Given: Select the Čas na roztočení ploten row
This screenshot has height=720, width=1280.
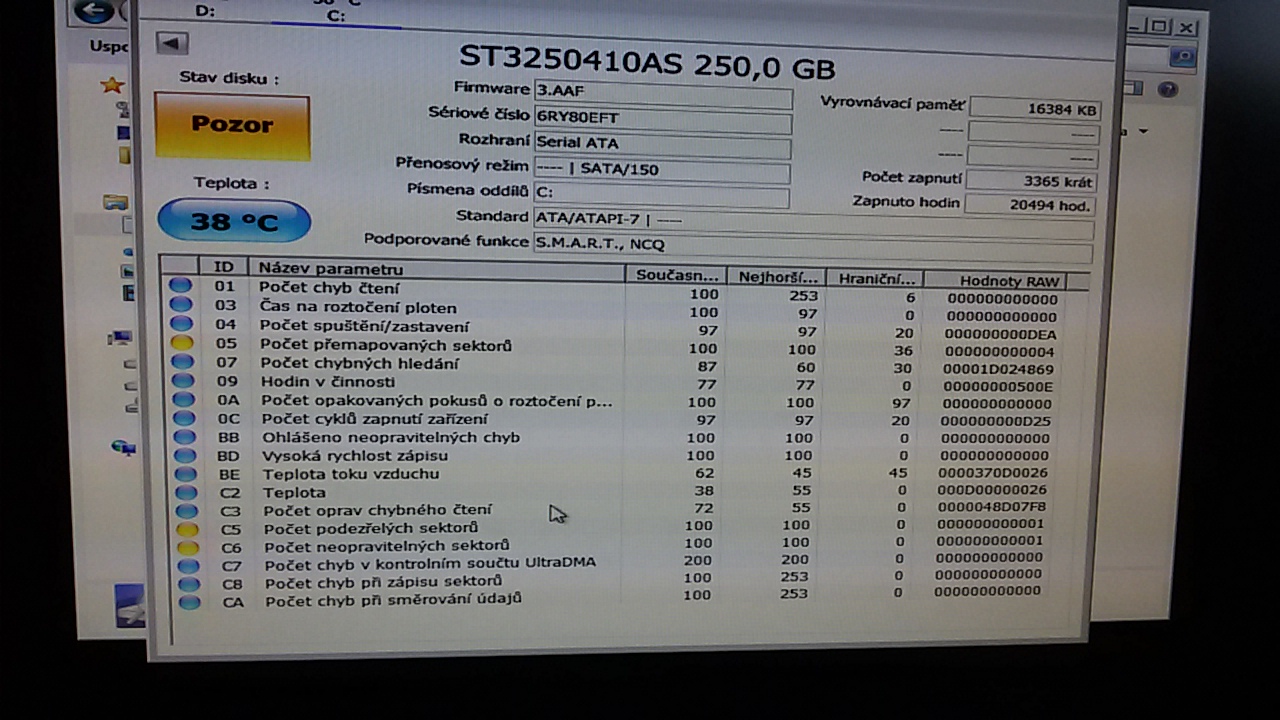Looking at the screenshot, I should (624, 311).
